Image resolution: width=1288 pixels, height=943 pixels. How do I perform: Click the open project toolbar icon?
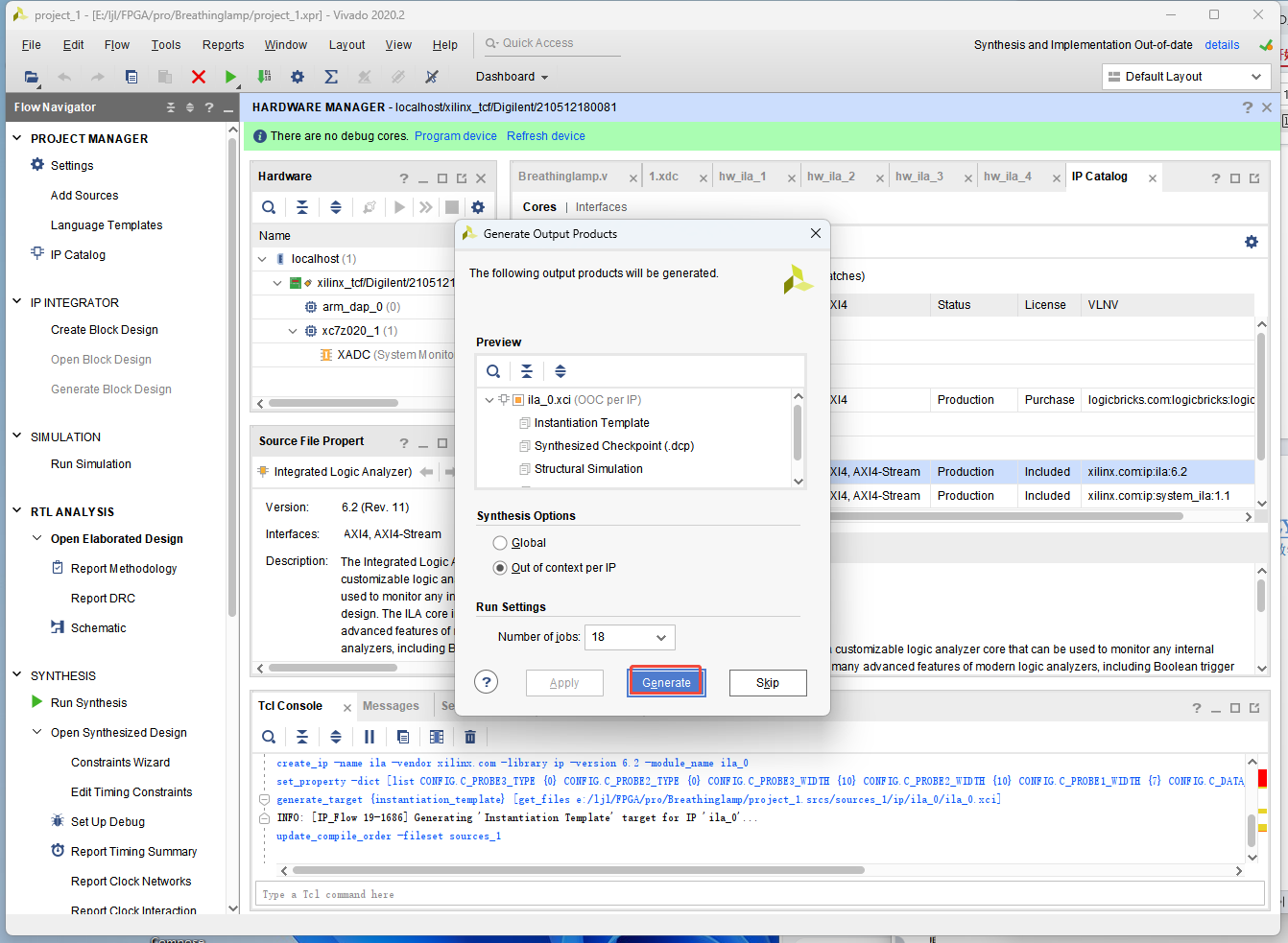click(32, 77)
